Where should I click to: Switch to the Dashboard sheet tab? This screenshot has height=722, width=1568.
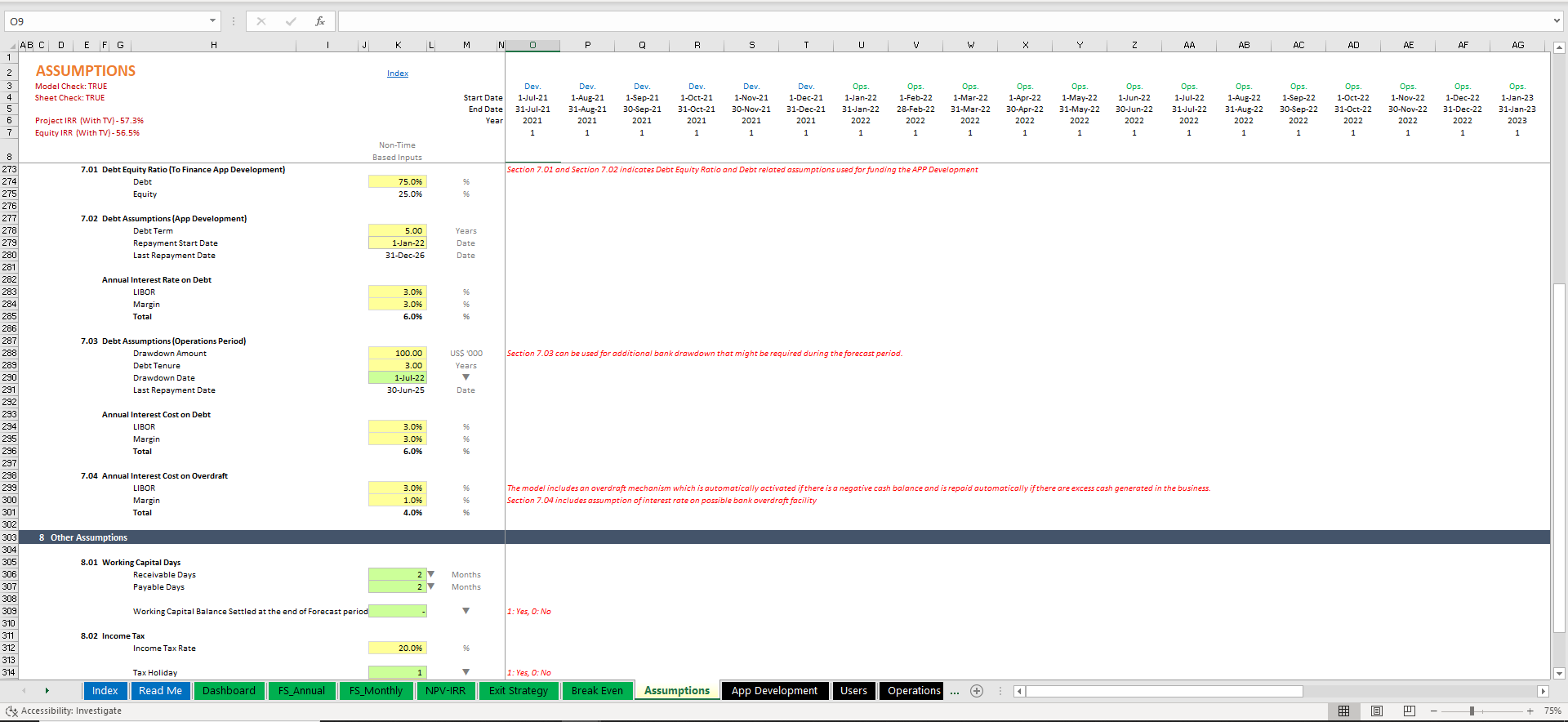click(229, 691)
